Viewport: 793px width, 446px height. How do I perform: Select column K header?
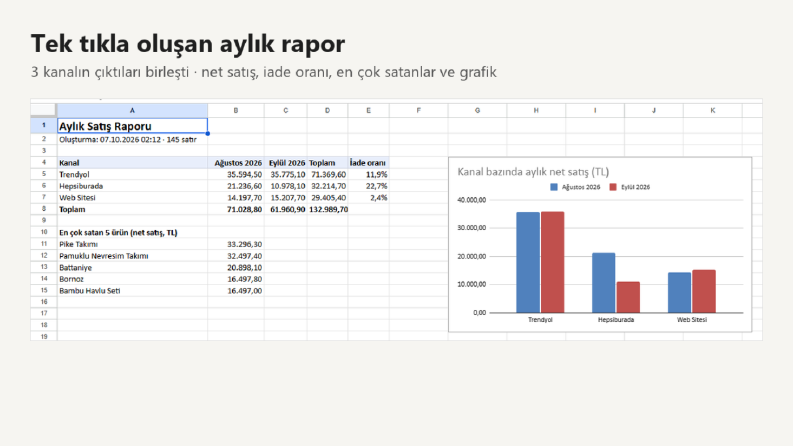pyautogui.click(x=713, y=110)
